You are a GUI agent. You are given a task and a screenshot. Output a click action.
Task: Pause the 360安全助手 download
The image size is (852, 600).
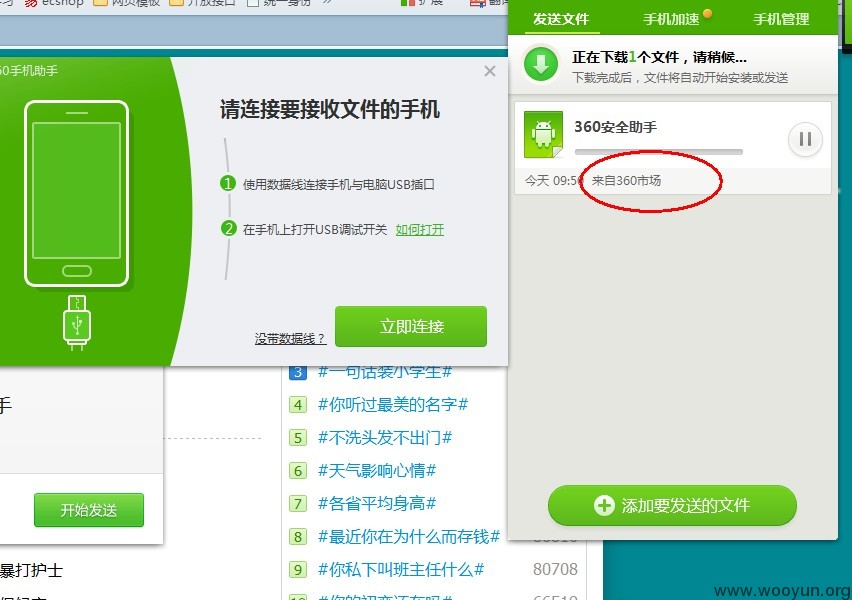click(805, 140)
